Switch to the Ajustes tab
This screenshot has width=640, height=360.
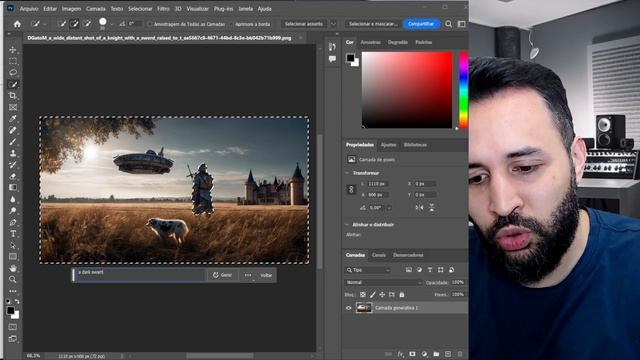pos(388,145)
